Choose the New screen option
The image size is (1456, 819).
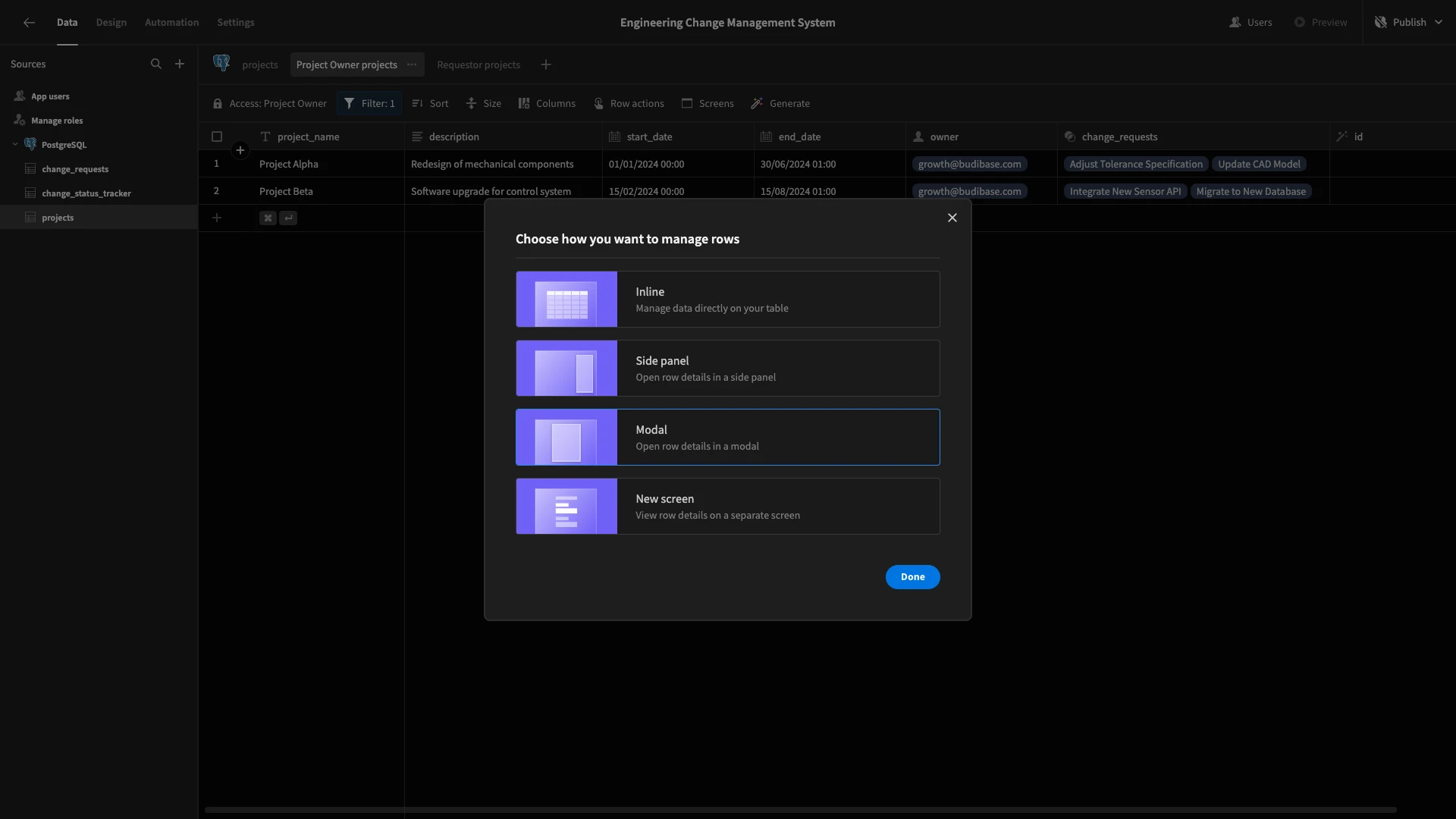728,507
